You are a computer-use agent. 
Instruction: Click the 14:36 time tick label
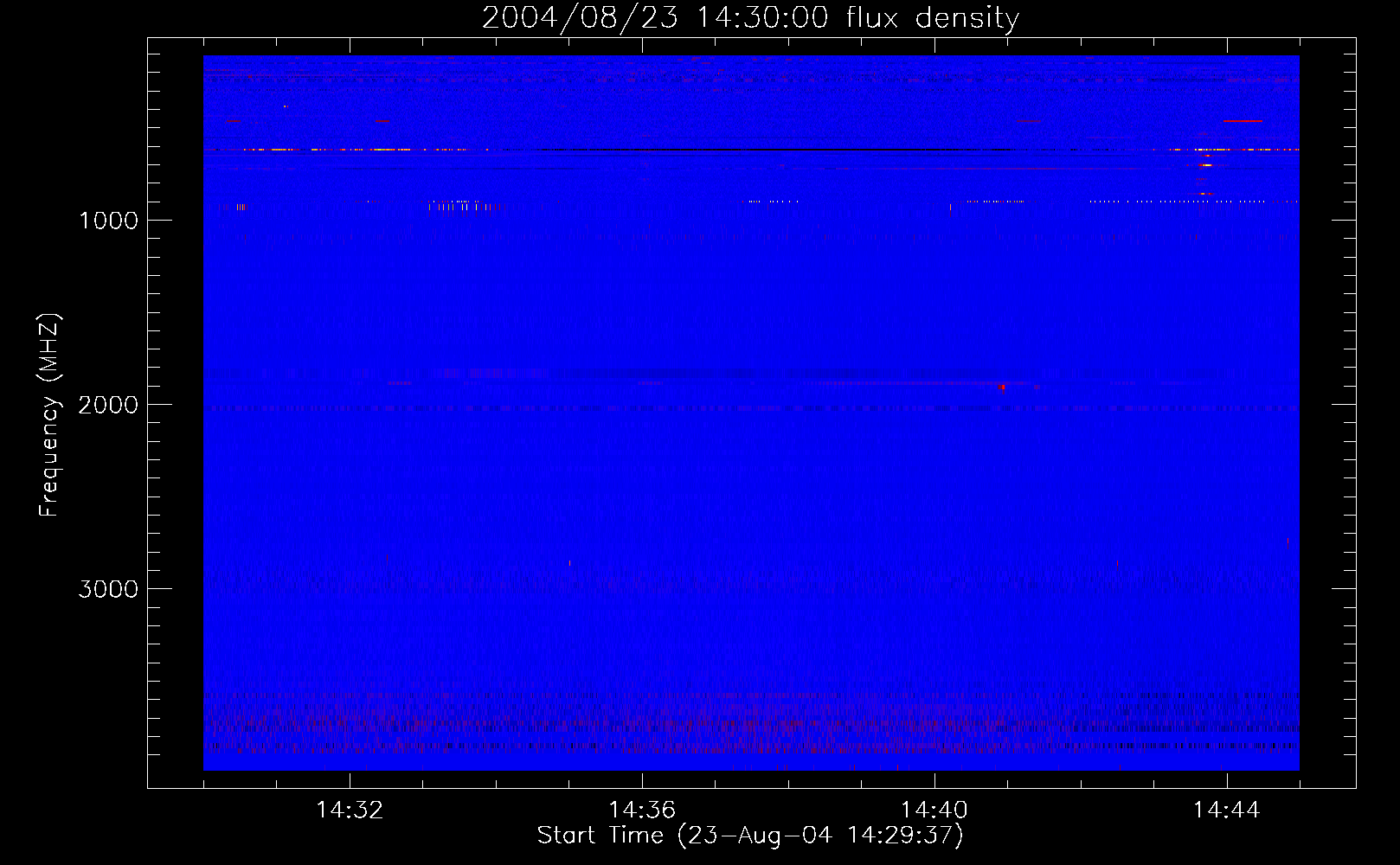[642, 811]
